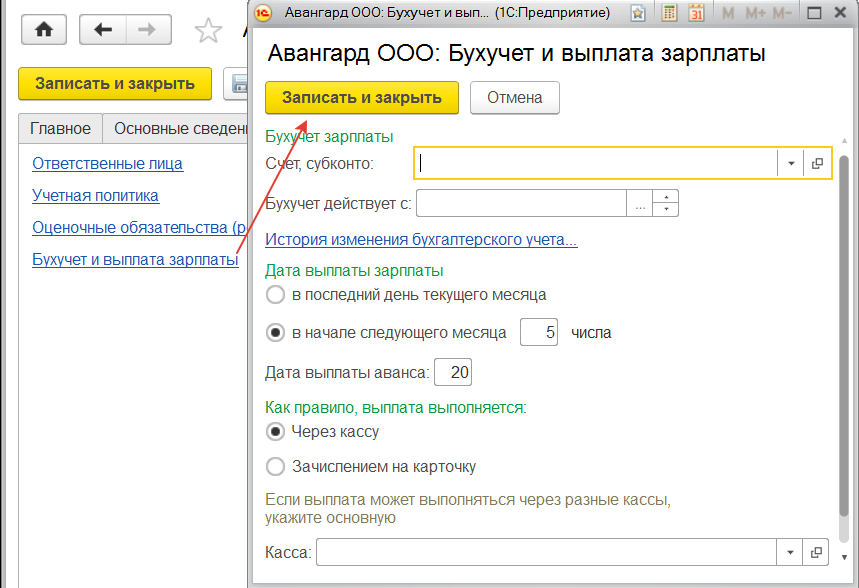The image size is (859, 588).
Task: Open the calendar icon showing 31
Action: [x=696, y=13]
